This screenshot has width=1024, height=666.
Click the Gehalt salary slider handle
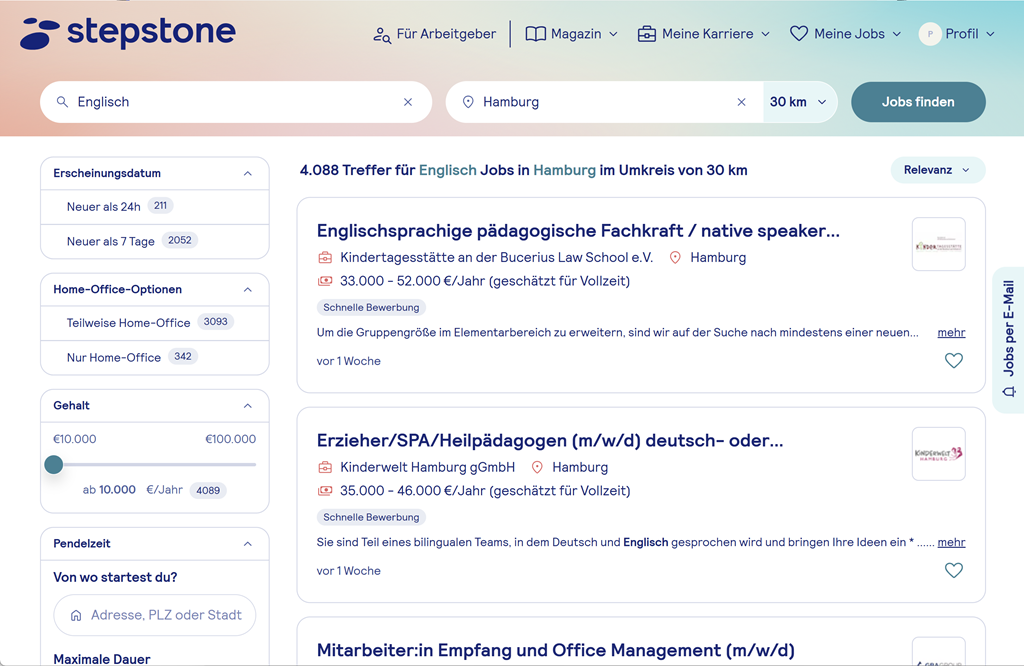pos(54,464)
